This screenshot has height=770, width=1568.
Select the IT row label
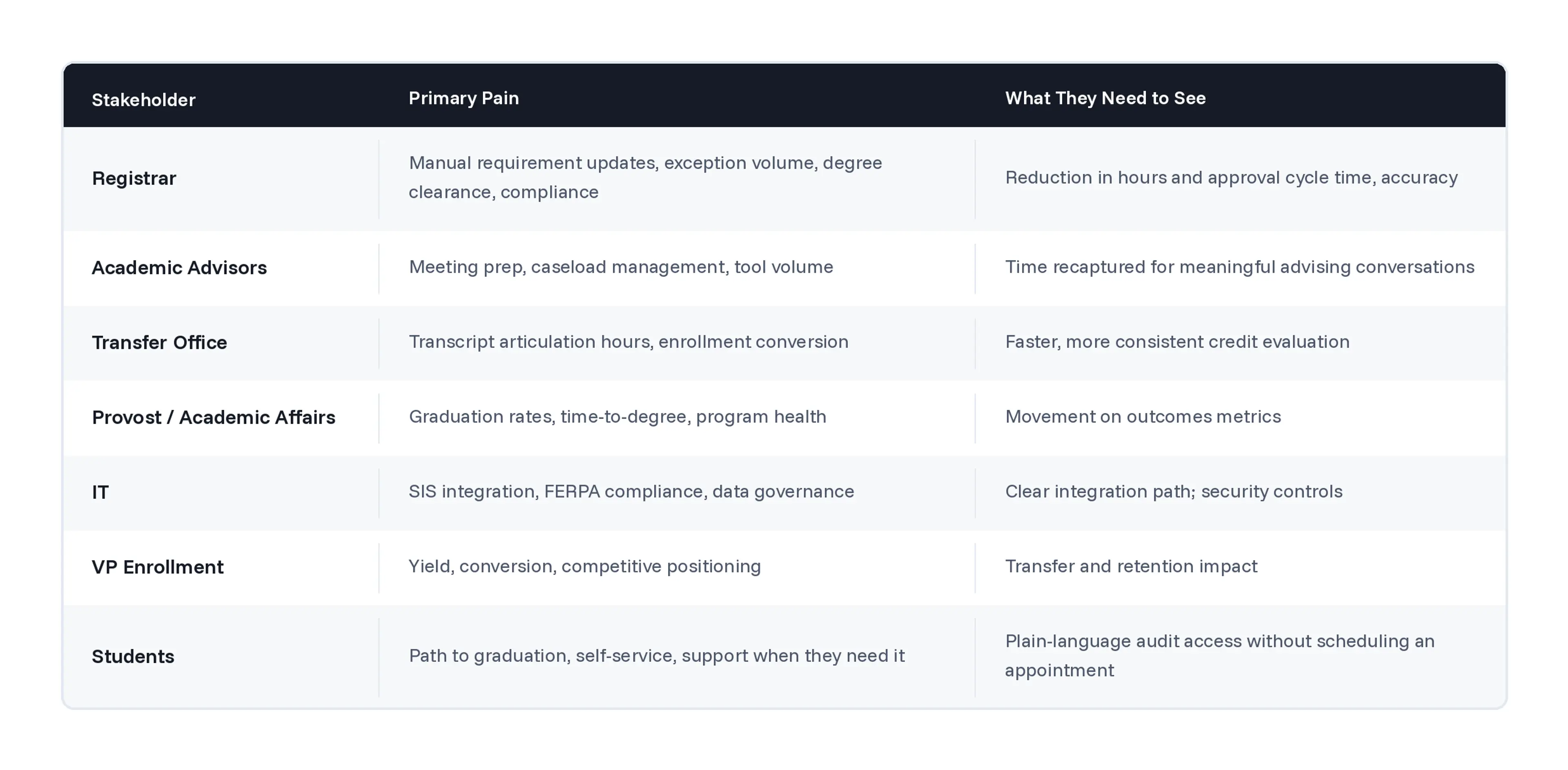coord(100,492)
